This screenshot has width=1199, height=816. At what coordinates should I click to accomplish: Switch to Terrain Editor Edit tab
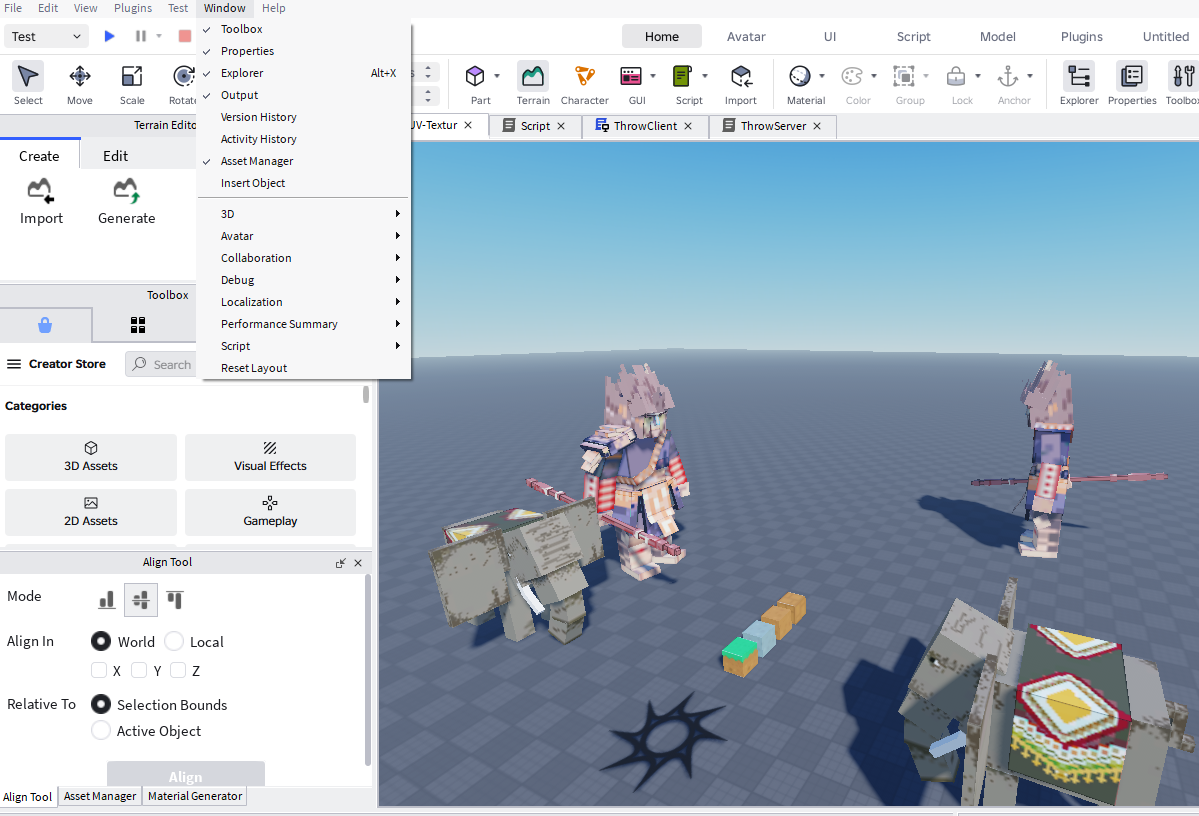point(115,156)
